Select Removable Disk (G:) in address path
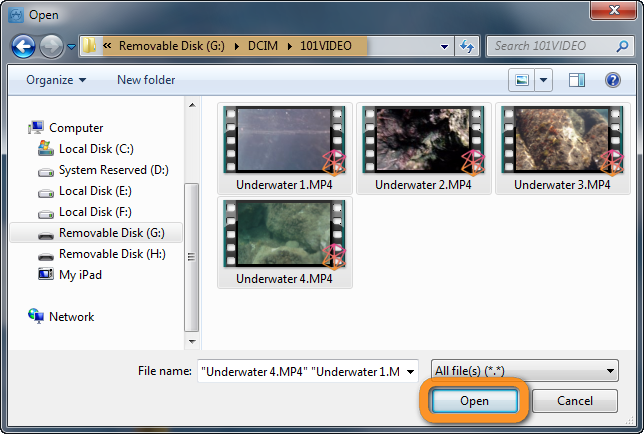 (172, 46)
